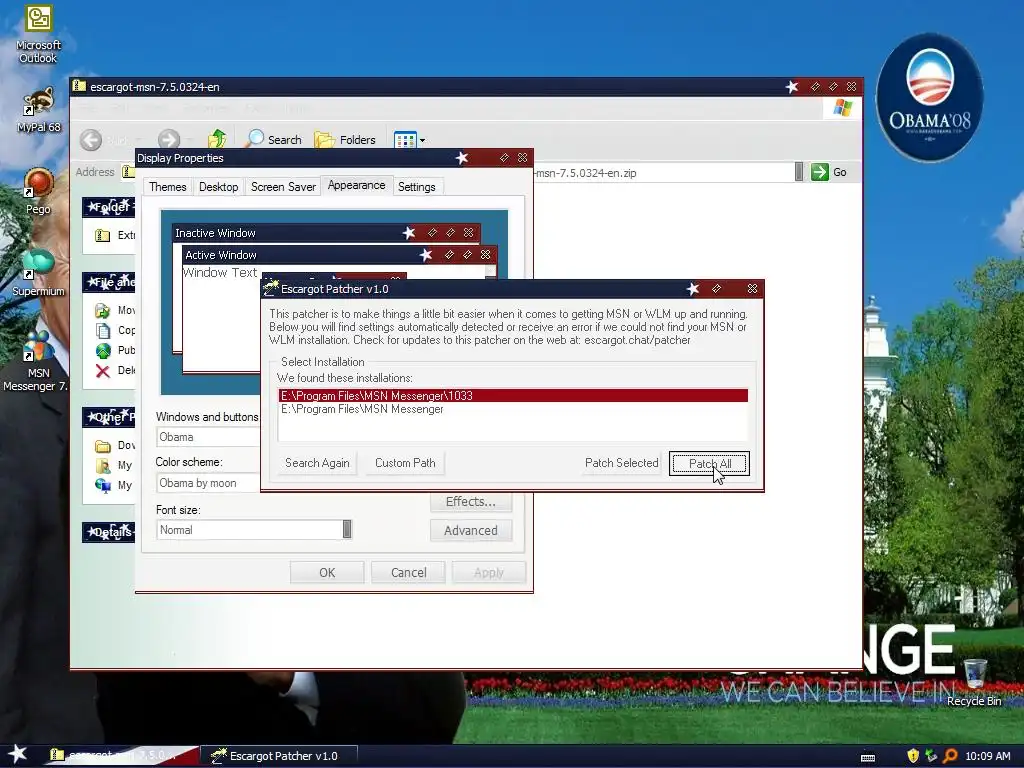
Task: Go up one folder level in Explorer
Action: (x=217, y=139)
